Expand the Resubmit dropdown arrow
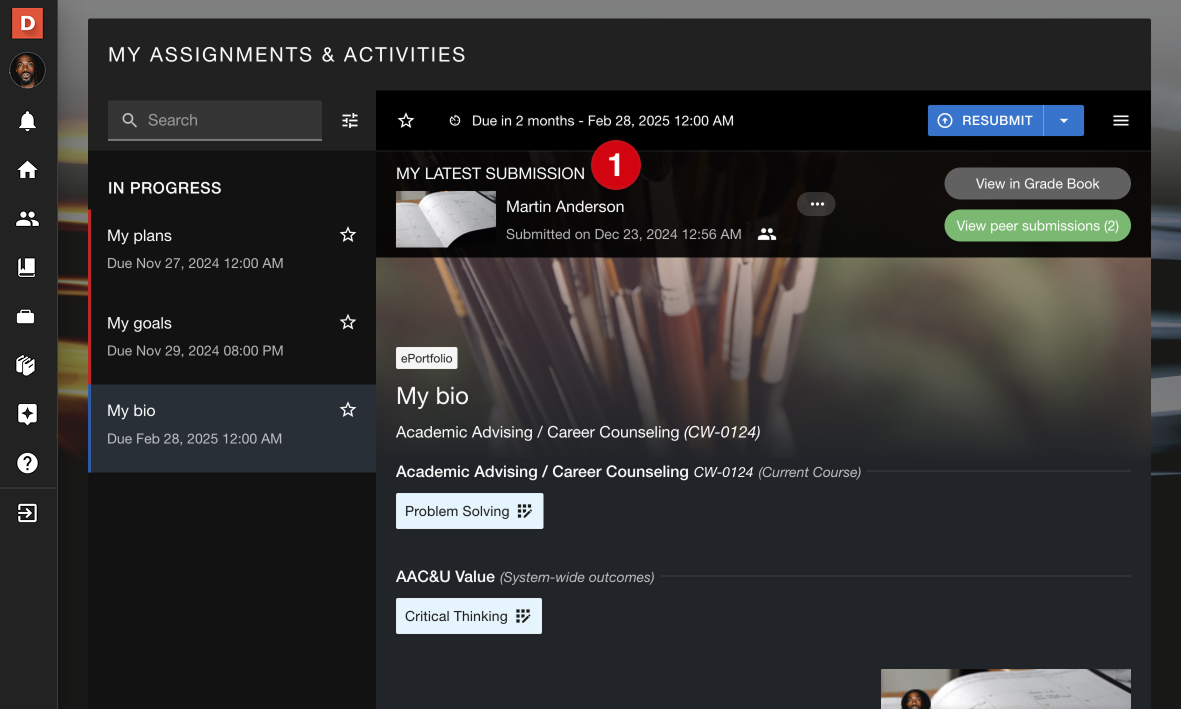 pos(1064,121)
